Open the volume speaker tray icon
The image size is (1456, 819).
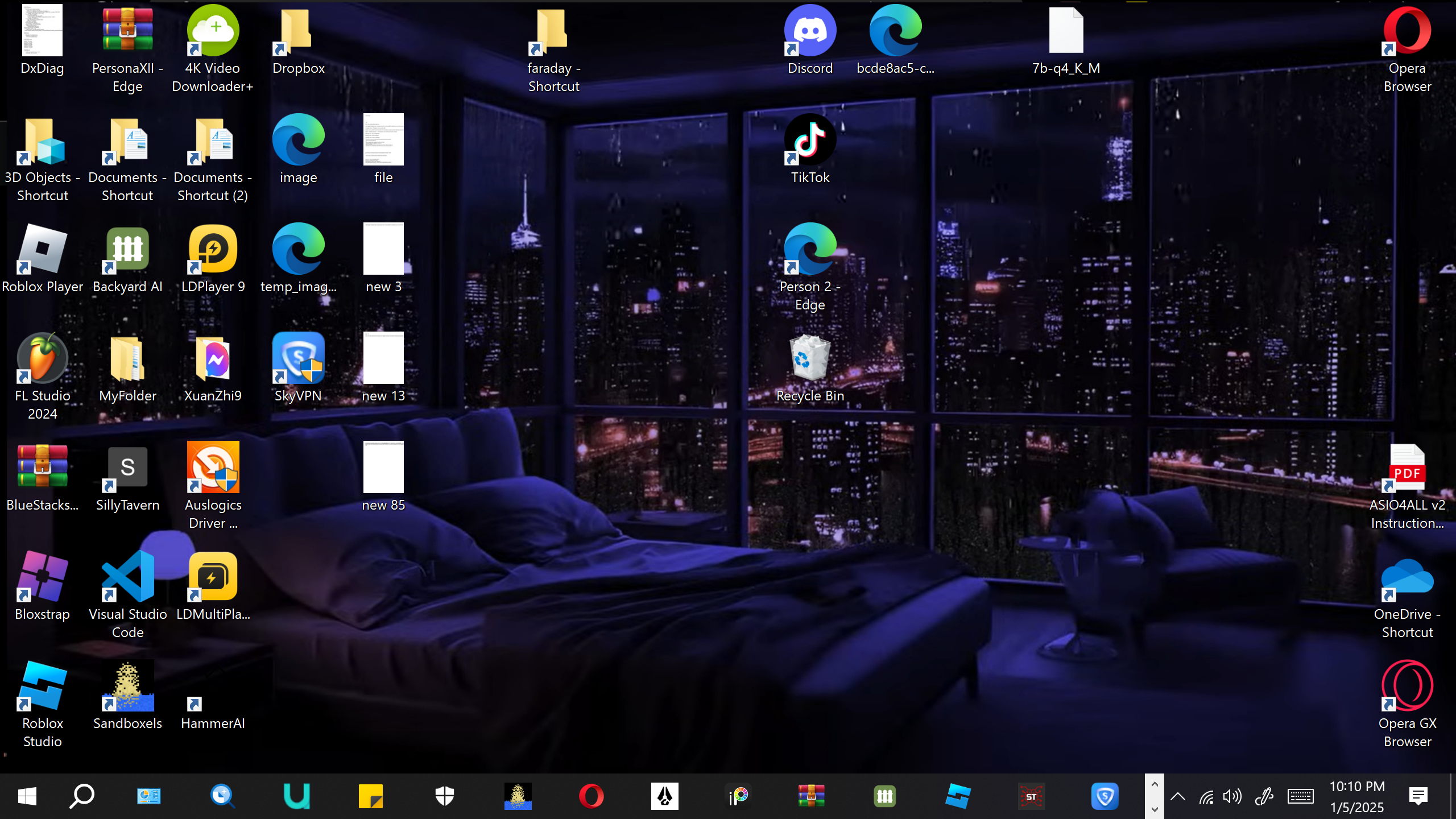click(x=1232, y=796)
